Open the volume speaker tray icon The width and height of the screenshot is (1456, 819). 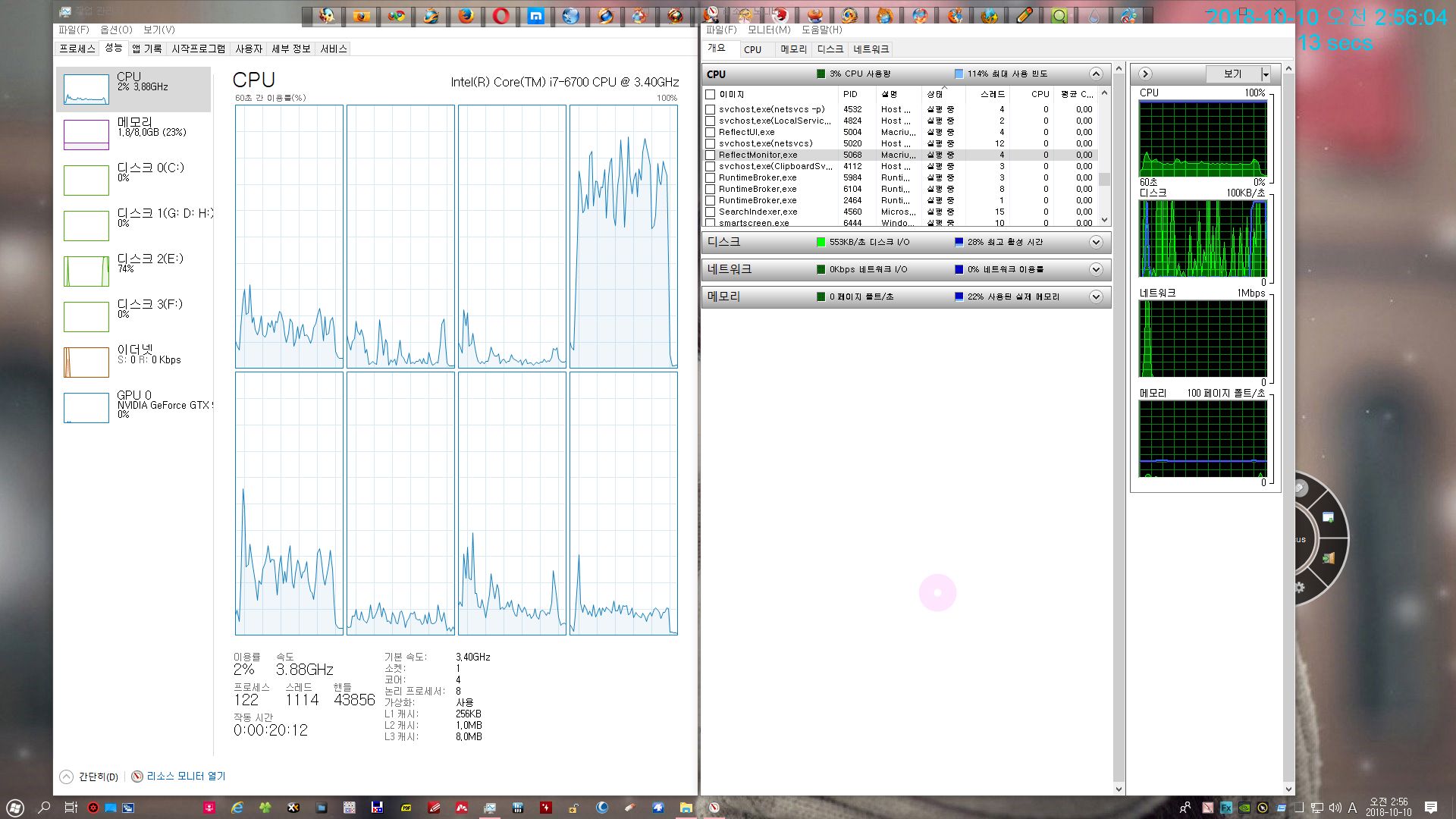click(1335, 808)
